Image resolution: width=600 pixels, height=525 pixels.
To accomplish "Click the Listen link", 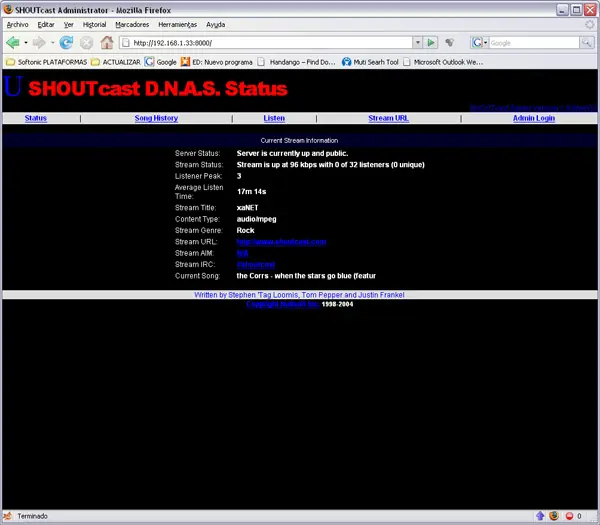I will [x=274, y=118].
